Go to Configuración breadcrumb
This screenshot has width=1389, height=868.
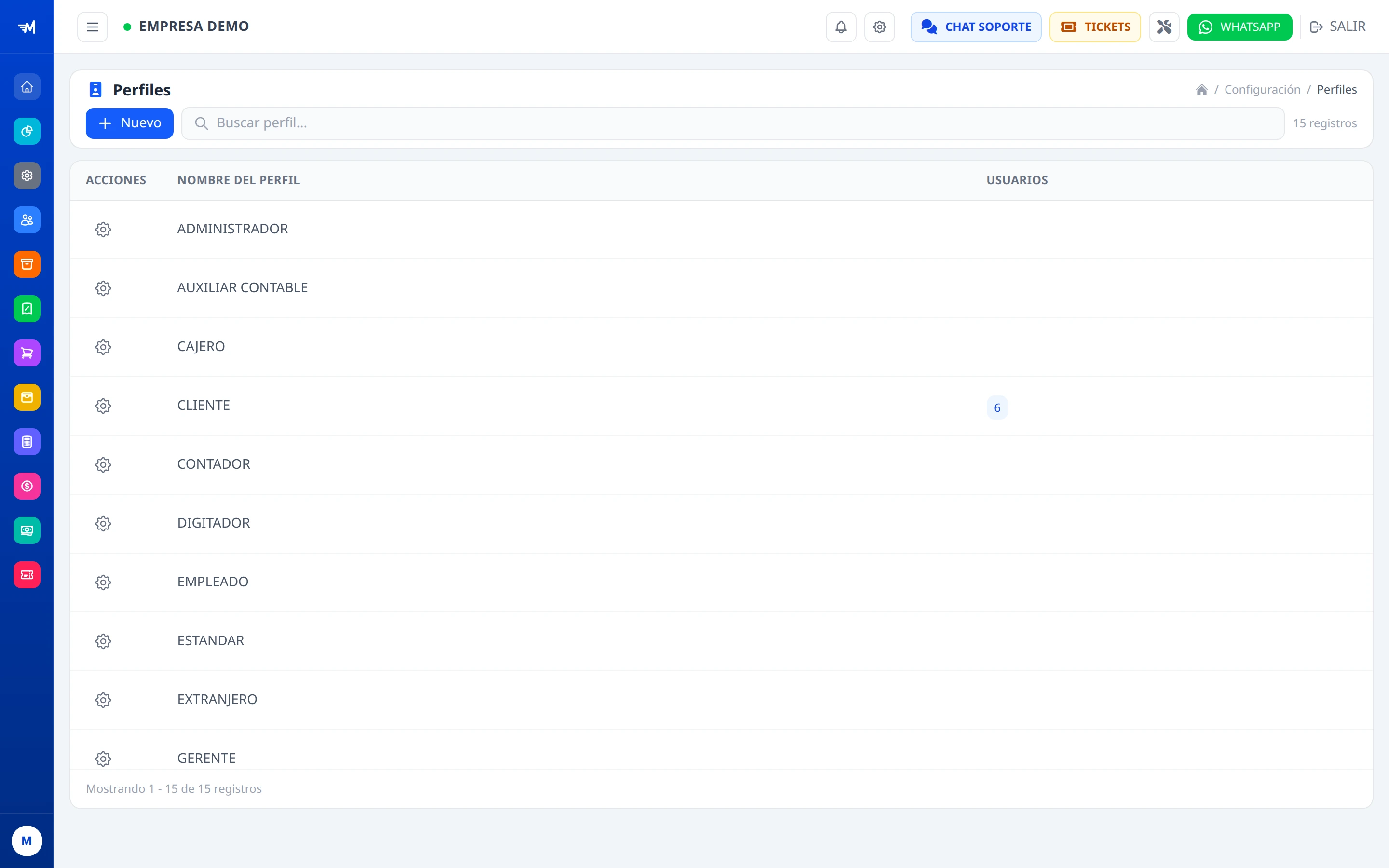(1262, 90)
